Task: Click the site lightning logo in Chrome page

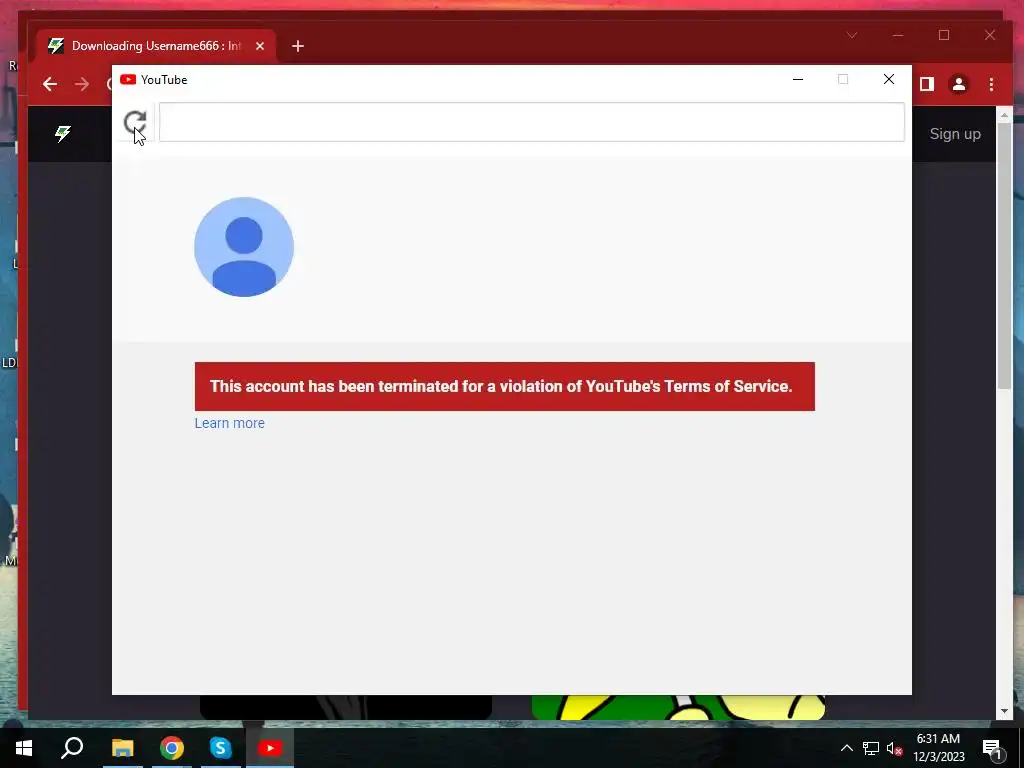Action: pos(63,134)
